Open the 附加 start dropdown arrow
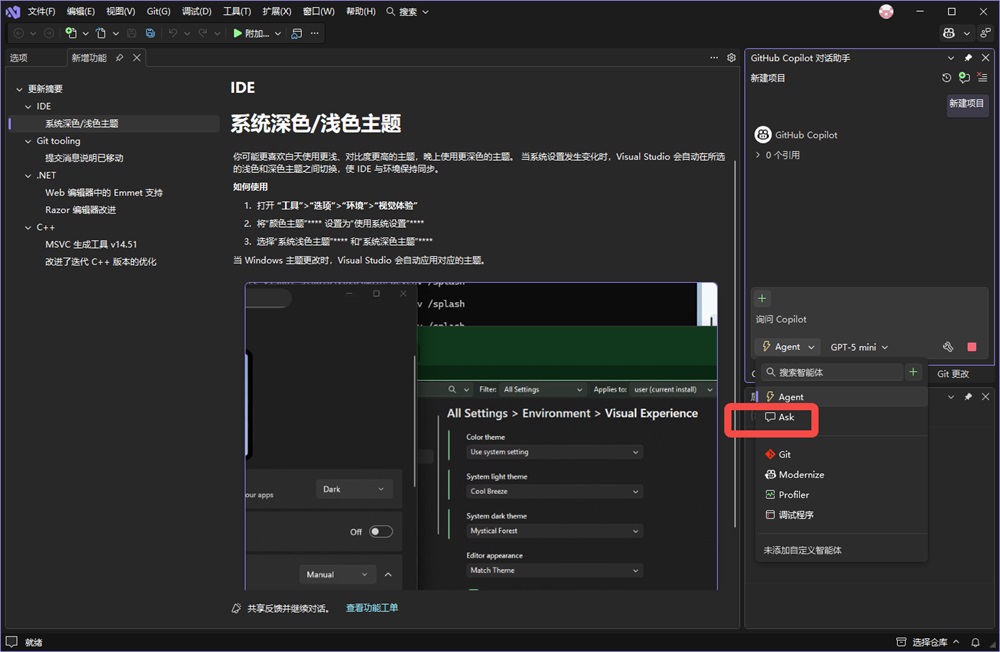 [278, 33]
